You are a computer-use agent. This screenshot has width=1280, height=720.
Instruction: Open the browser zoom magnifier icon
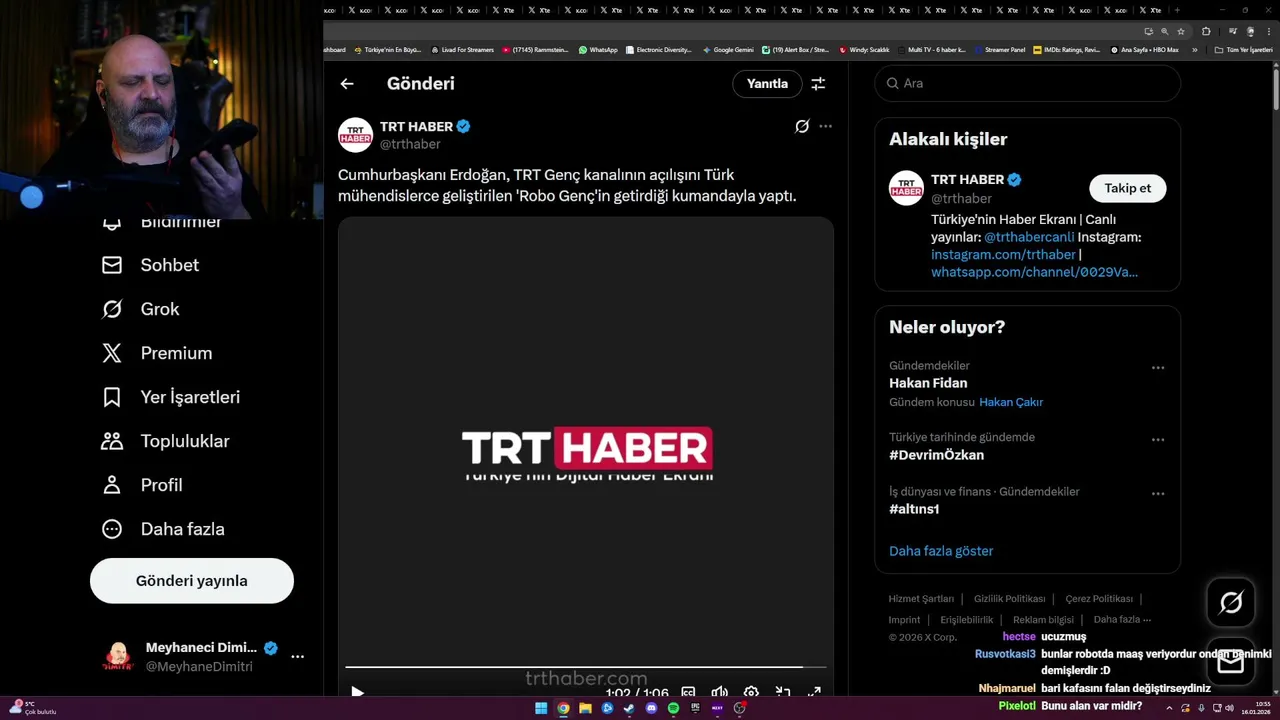click(x=1165, y=31)
